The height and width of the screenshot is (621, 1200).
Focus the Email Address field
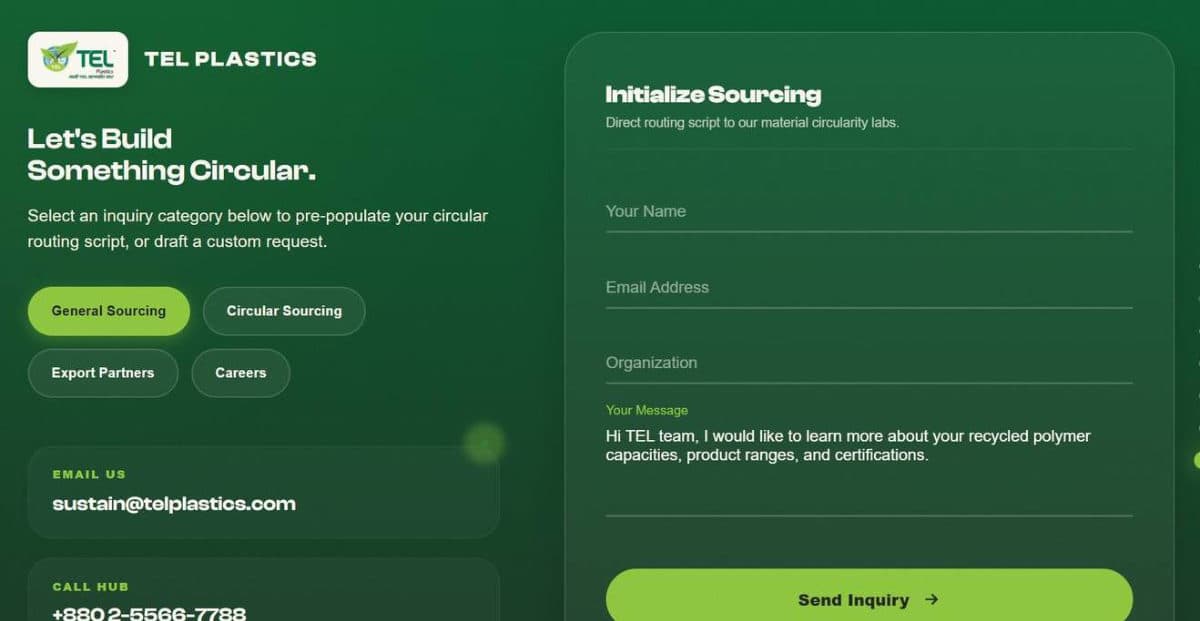pyautogui.click(x=869, y=288)
